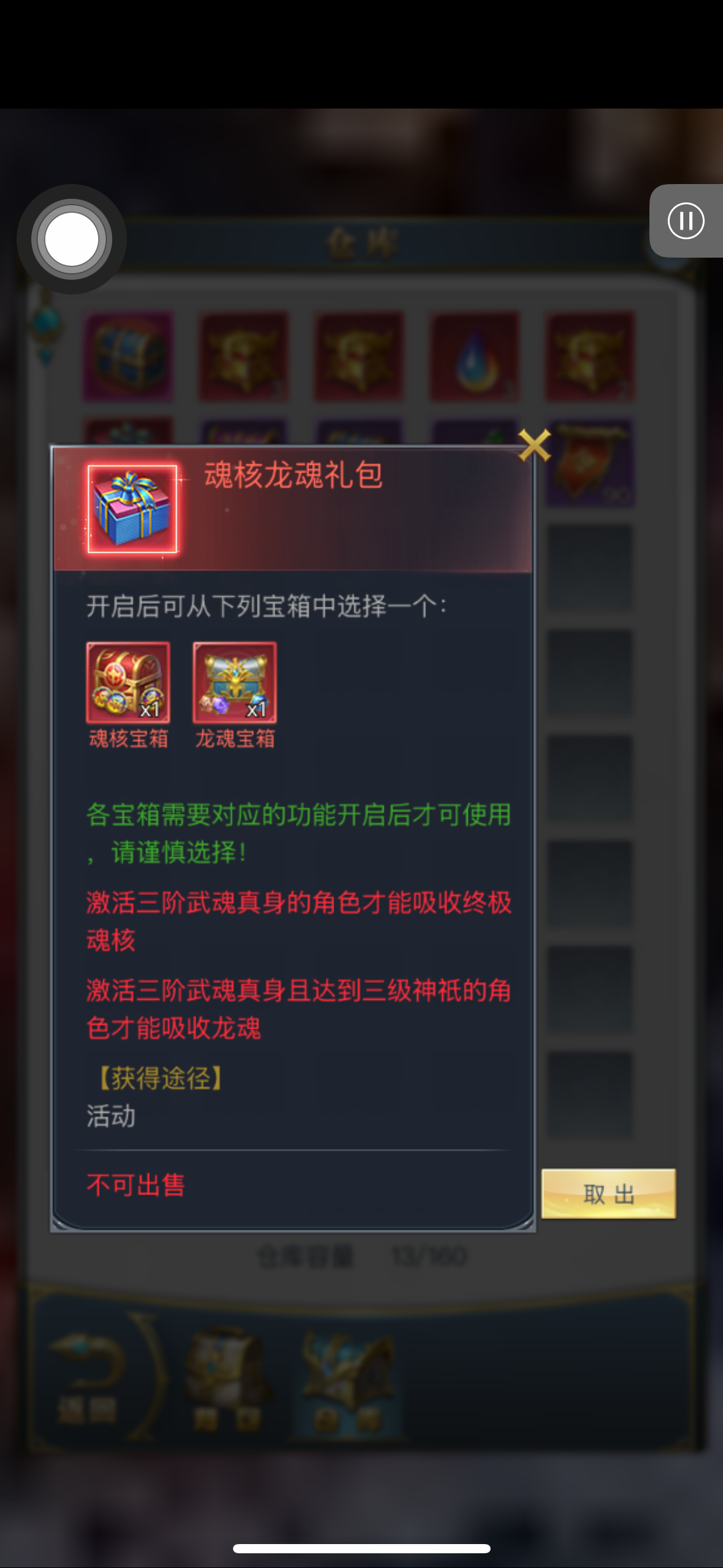The height and width of the screenshot is (1568, 723).
Task: Click the 取出 withdraw button
Action: pyautogui.click(x=608, y=1194)
